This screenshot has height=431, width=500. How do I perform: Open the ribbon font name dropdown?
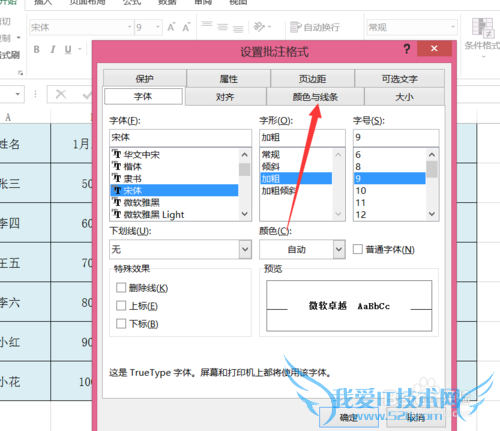click(x=129, y=27)
